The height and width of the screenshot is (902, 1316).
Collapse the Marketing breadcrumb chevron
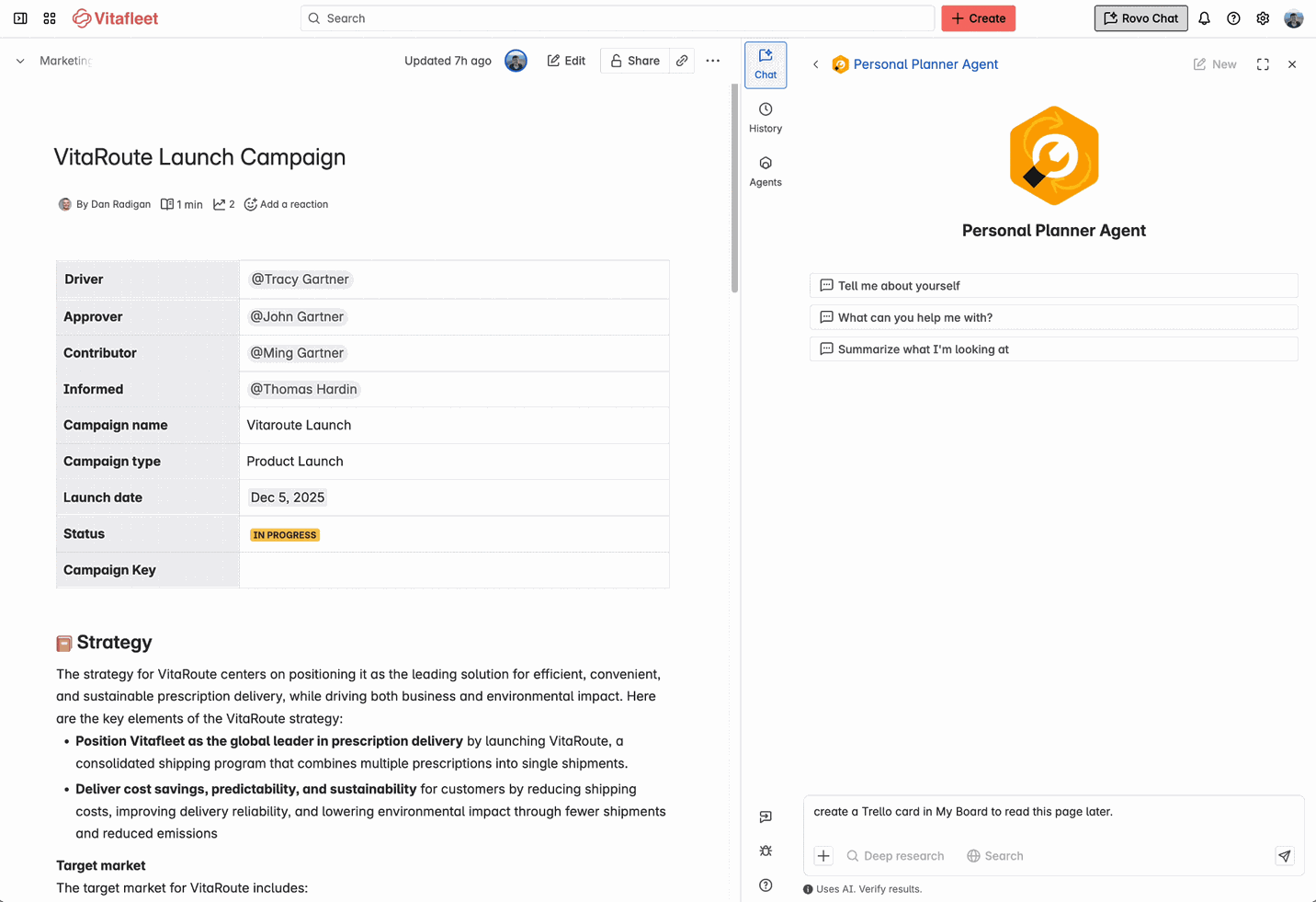[20, 61]
